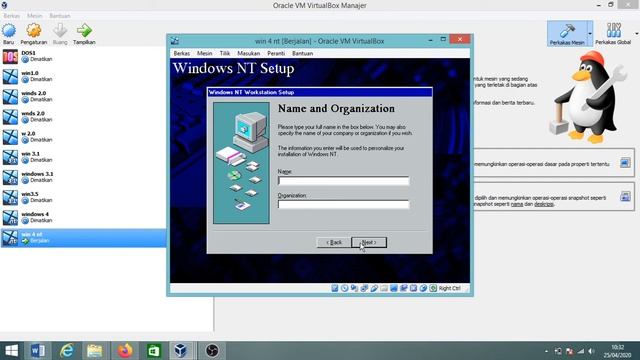The height and width of the screenshot is (360, 640).
Task: Click the deskripsi link in snapshot description
Action: point(544,204)
